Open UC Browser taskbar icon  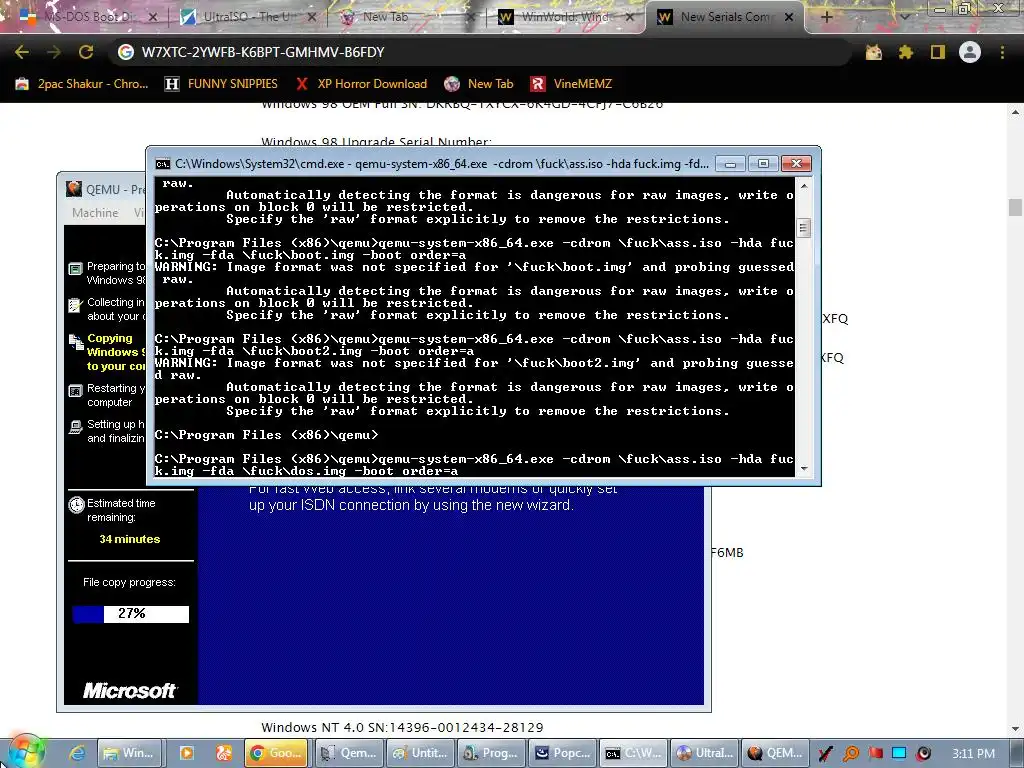[224, 753]
